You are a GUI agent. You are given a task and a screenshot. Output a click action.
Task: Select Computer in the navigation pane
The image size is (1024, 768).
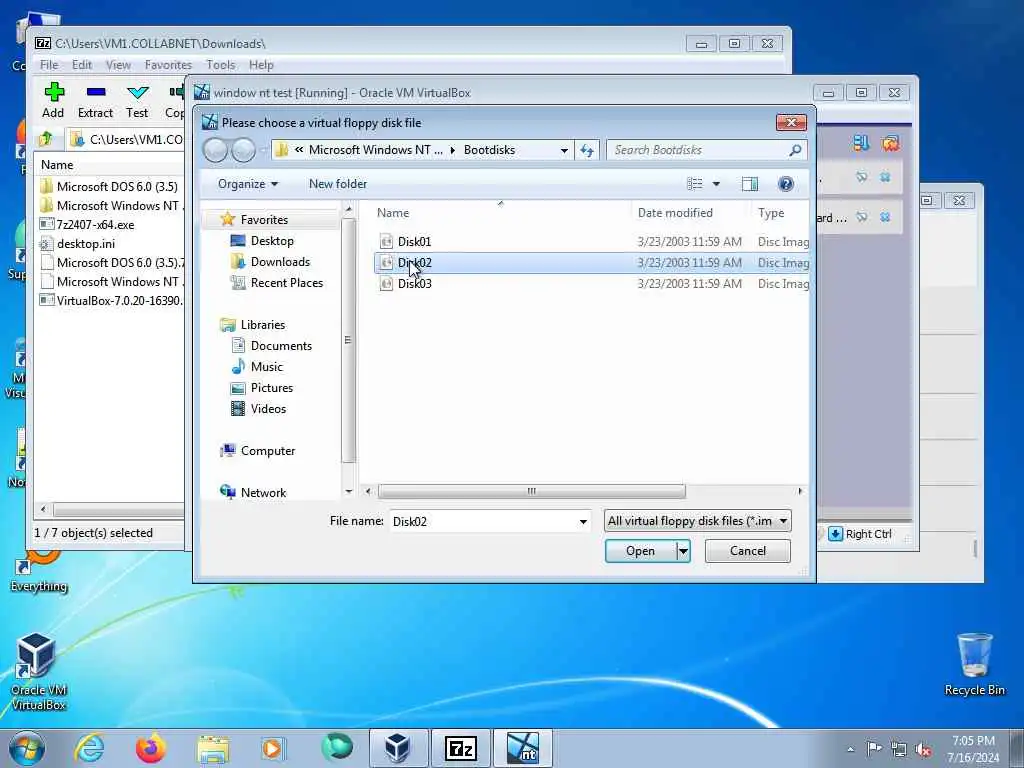tap(268, 451)
